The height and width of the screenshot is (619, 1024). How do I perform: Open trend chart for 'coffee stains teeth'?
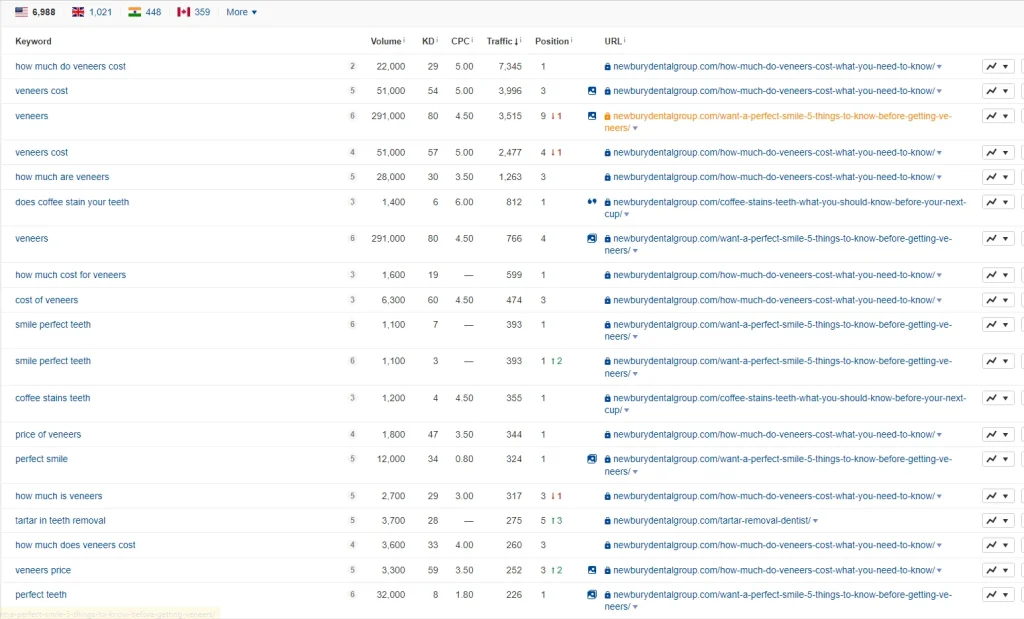pos(991,398)
